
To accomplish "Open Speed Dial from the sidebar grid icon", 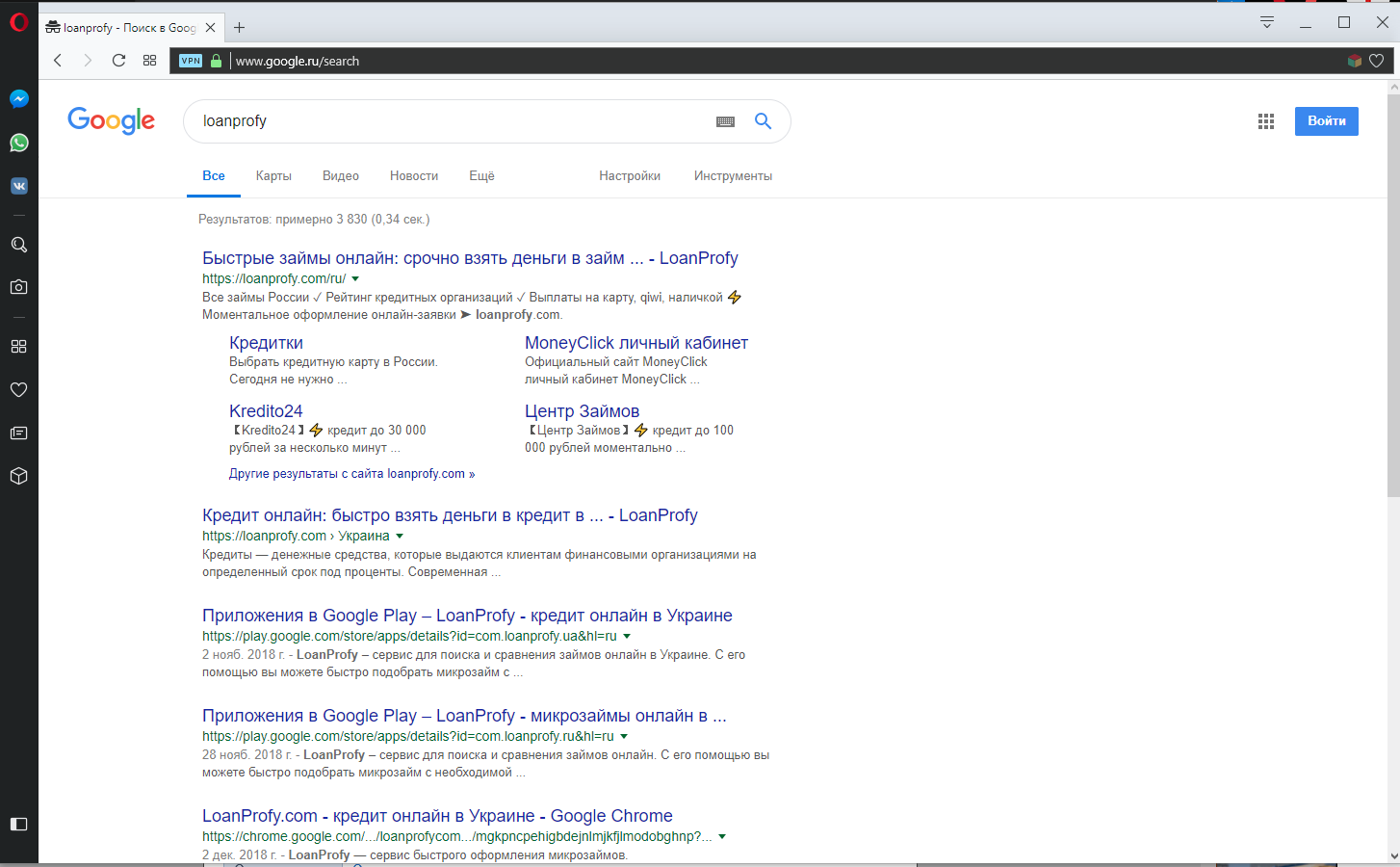I will [18, 347].
